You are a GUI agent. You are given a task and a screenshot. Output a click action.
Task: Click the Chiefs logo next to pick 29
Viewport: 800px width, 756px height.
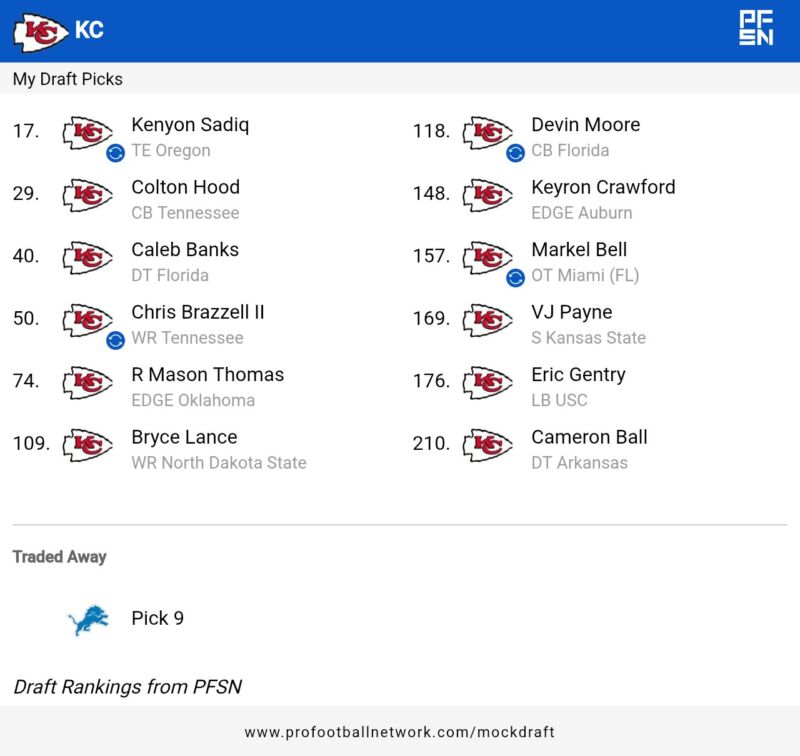tap(87, 194)
